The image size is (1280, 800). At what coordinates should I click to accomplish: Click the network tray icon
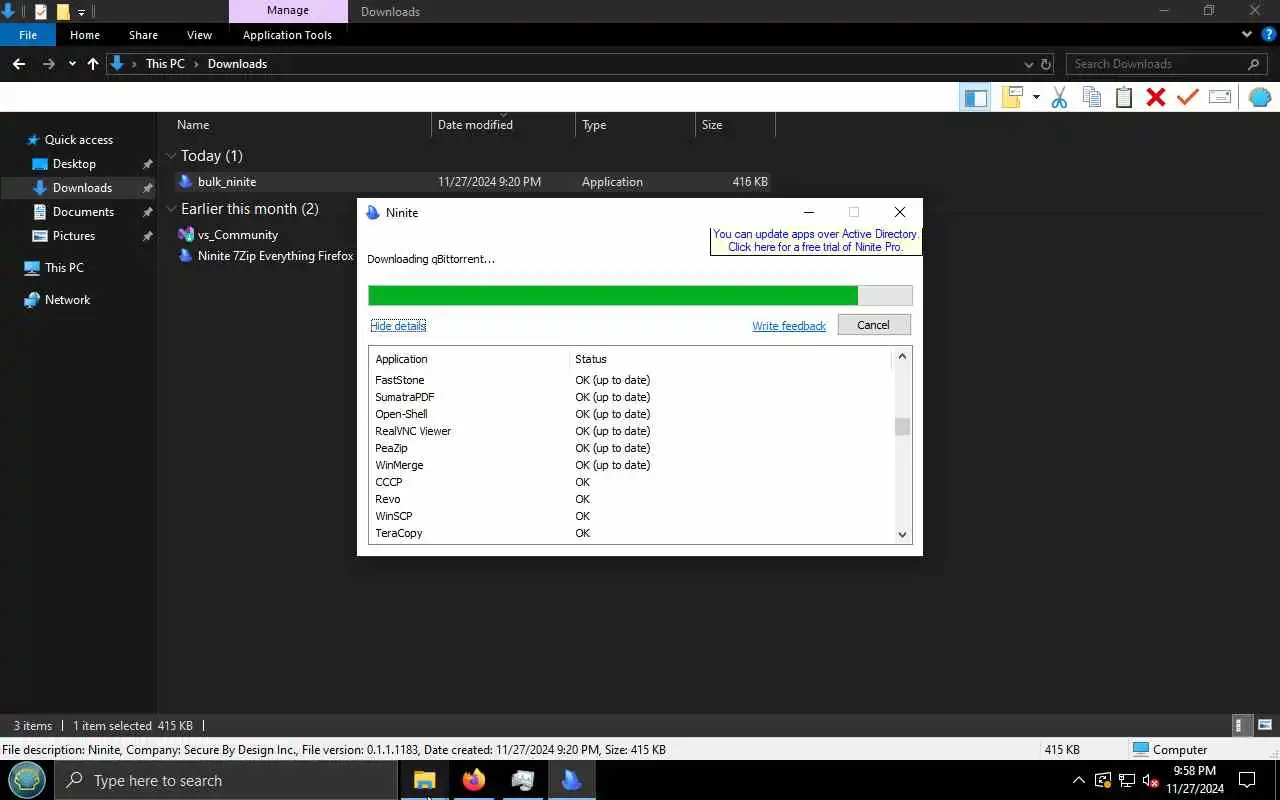(x=1127, y=780)
